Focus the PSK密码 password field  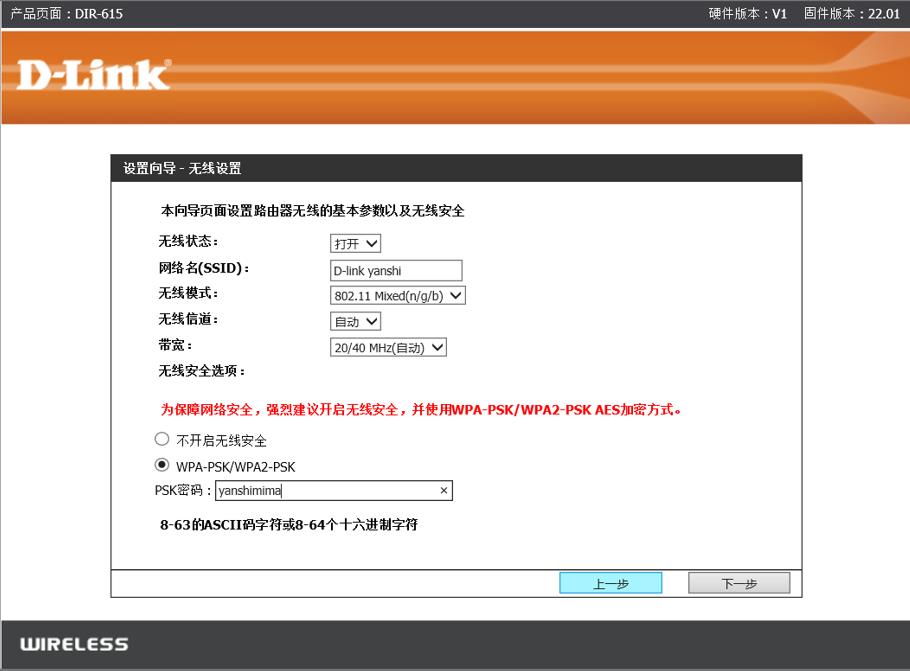click(x=325, y=491)
